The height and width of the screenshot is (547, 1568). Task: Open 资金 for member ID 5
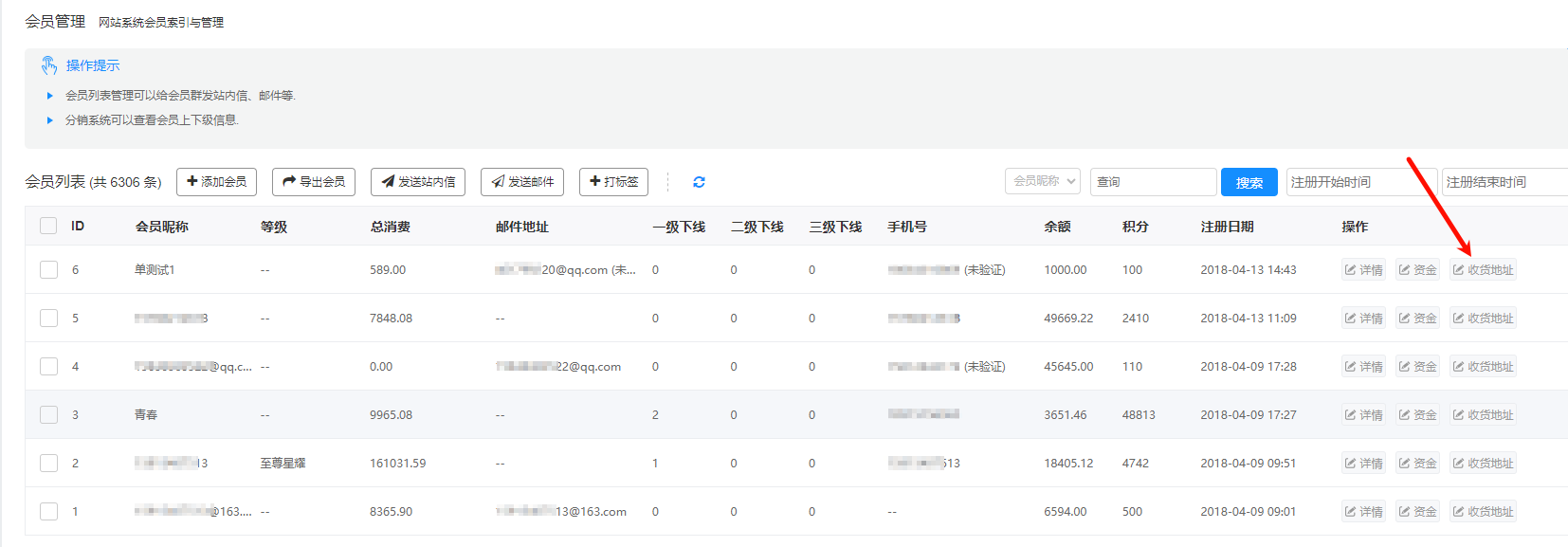pyautogui.click(x=1417, y=319)
